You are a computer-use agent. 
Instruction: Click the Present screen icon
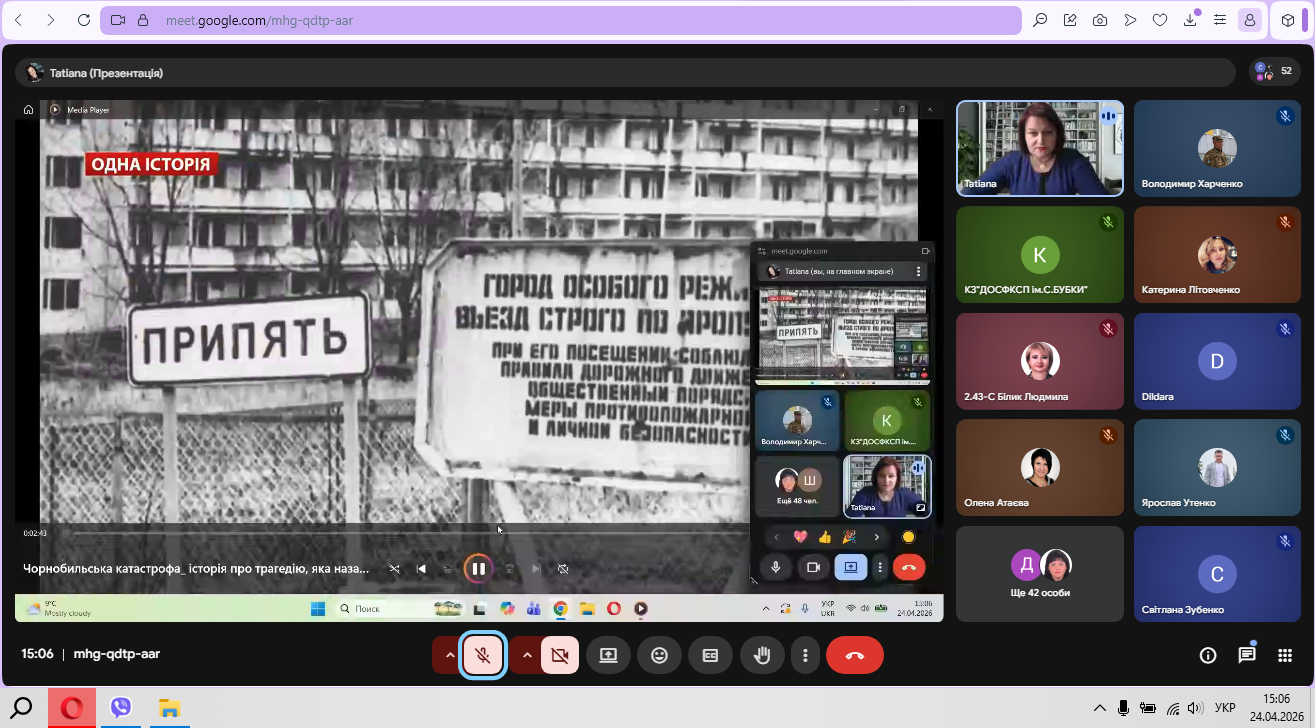coord(608,655)
